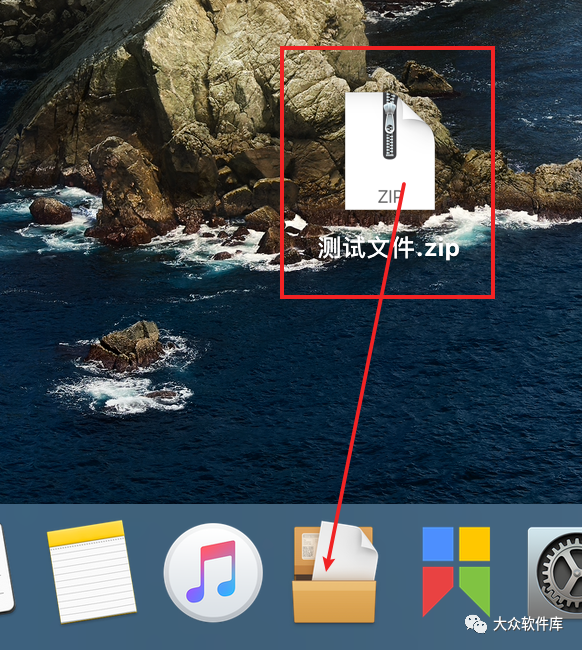Click the 大众软件库 watermark text
Screen dimensions: 582x650
click(x=528, y=624)
